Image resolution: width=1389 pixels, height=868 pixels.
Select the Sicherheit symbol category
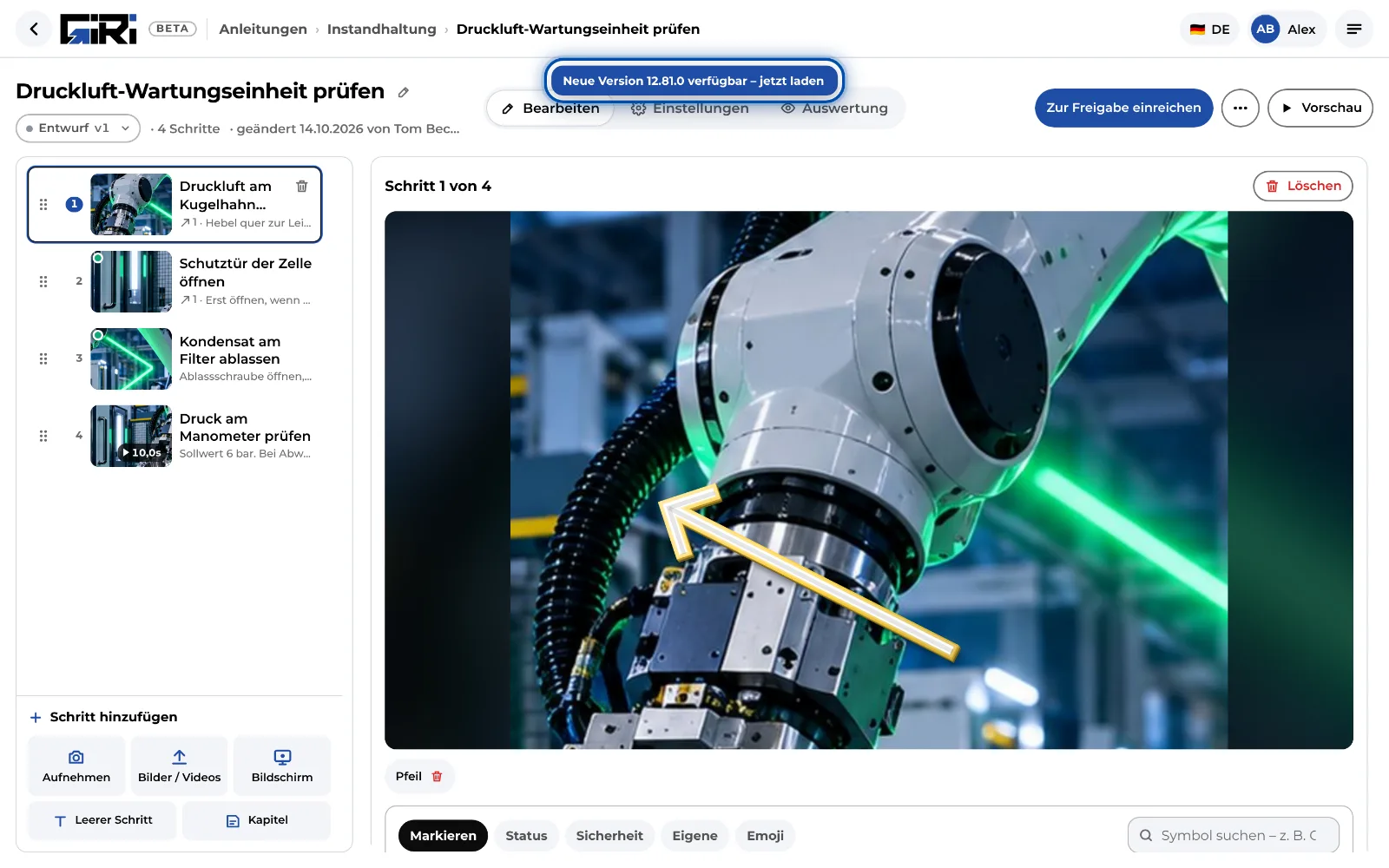click(609, 836)
